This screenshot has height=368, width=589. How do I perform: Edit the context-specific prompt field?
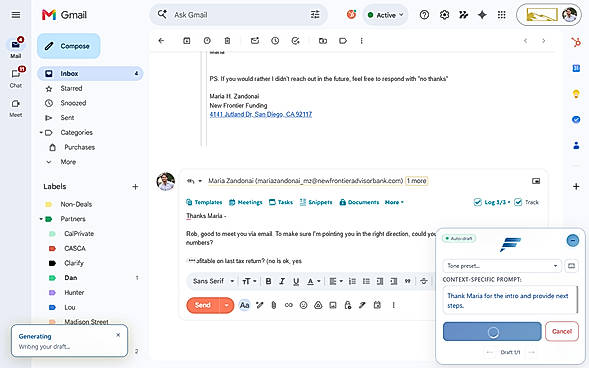click(x=509, y=300)
